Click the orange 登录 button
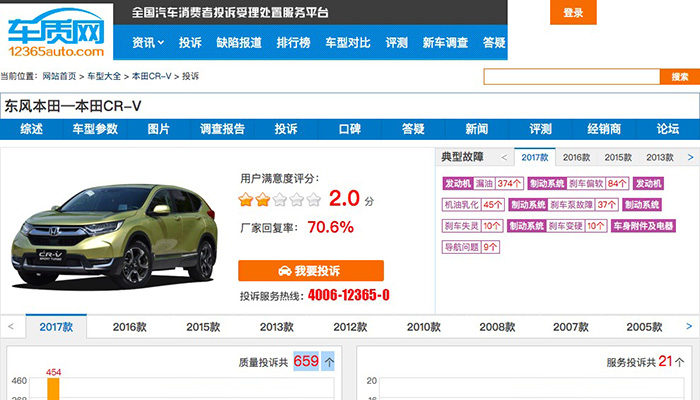 [x=573, y=12]
